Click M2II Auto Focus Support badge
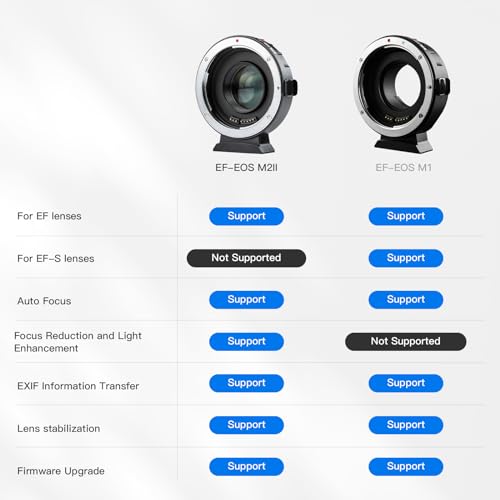 [246, 300]
